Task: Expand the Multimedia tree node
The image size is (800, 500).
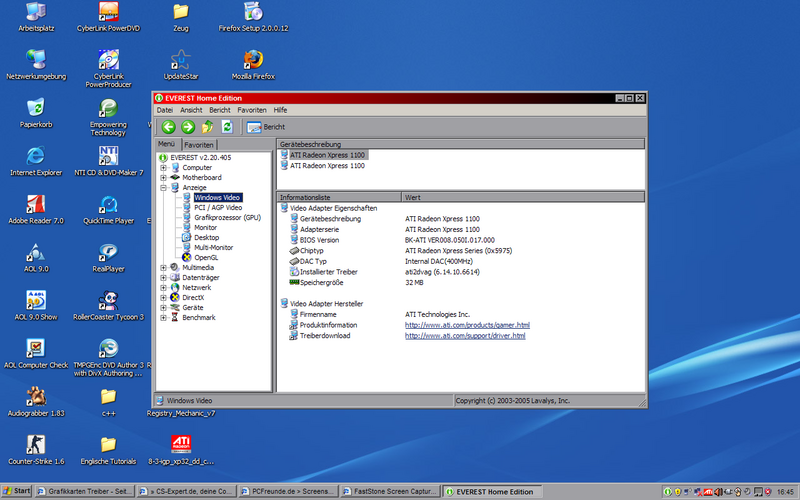Action: 163,268
